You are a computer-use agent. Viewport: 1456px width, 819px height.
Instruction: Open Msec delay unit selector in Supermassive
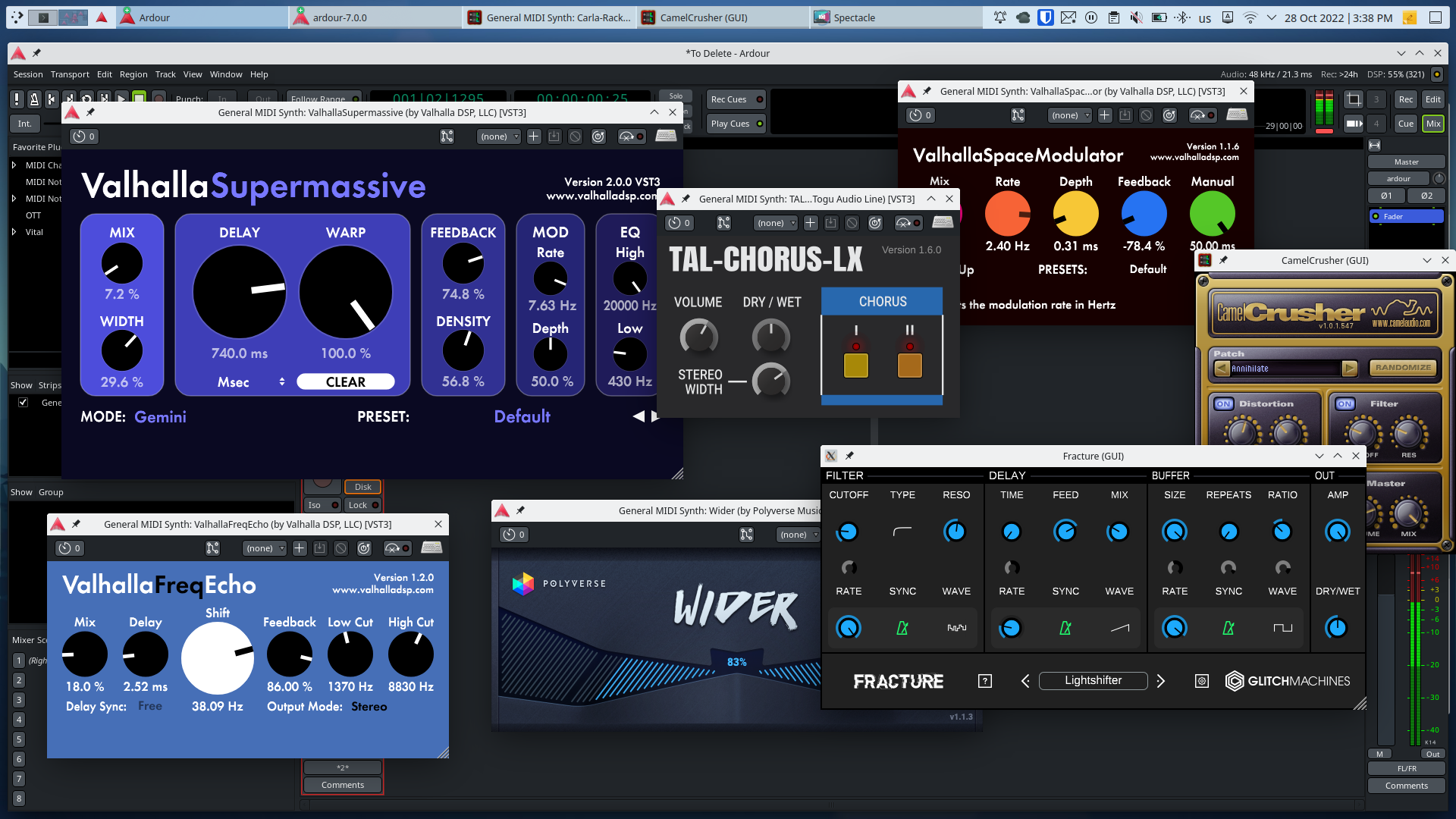point(250,382)
